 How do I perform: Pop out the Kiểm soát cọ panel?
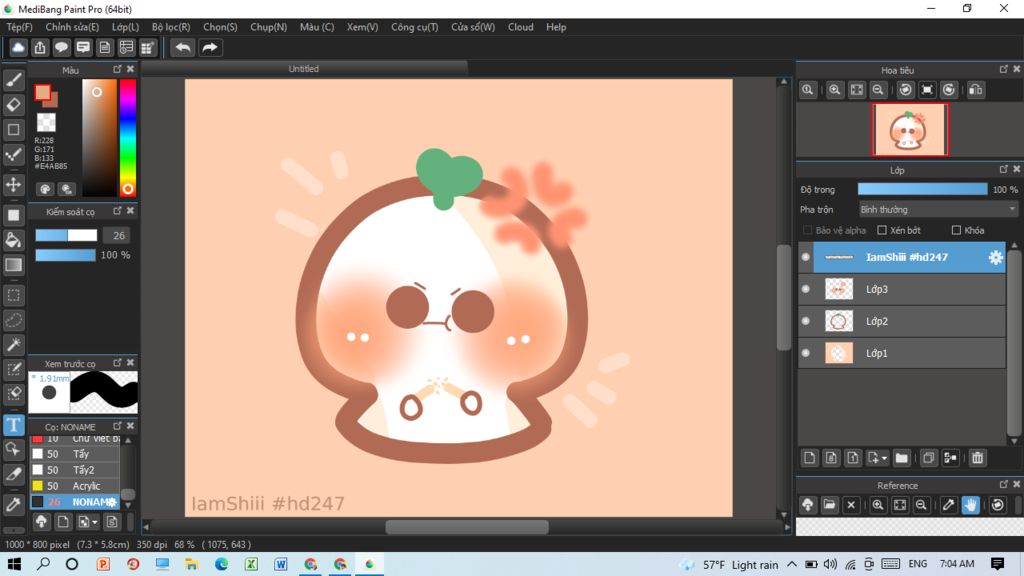coord(118,211)
